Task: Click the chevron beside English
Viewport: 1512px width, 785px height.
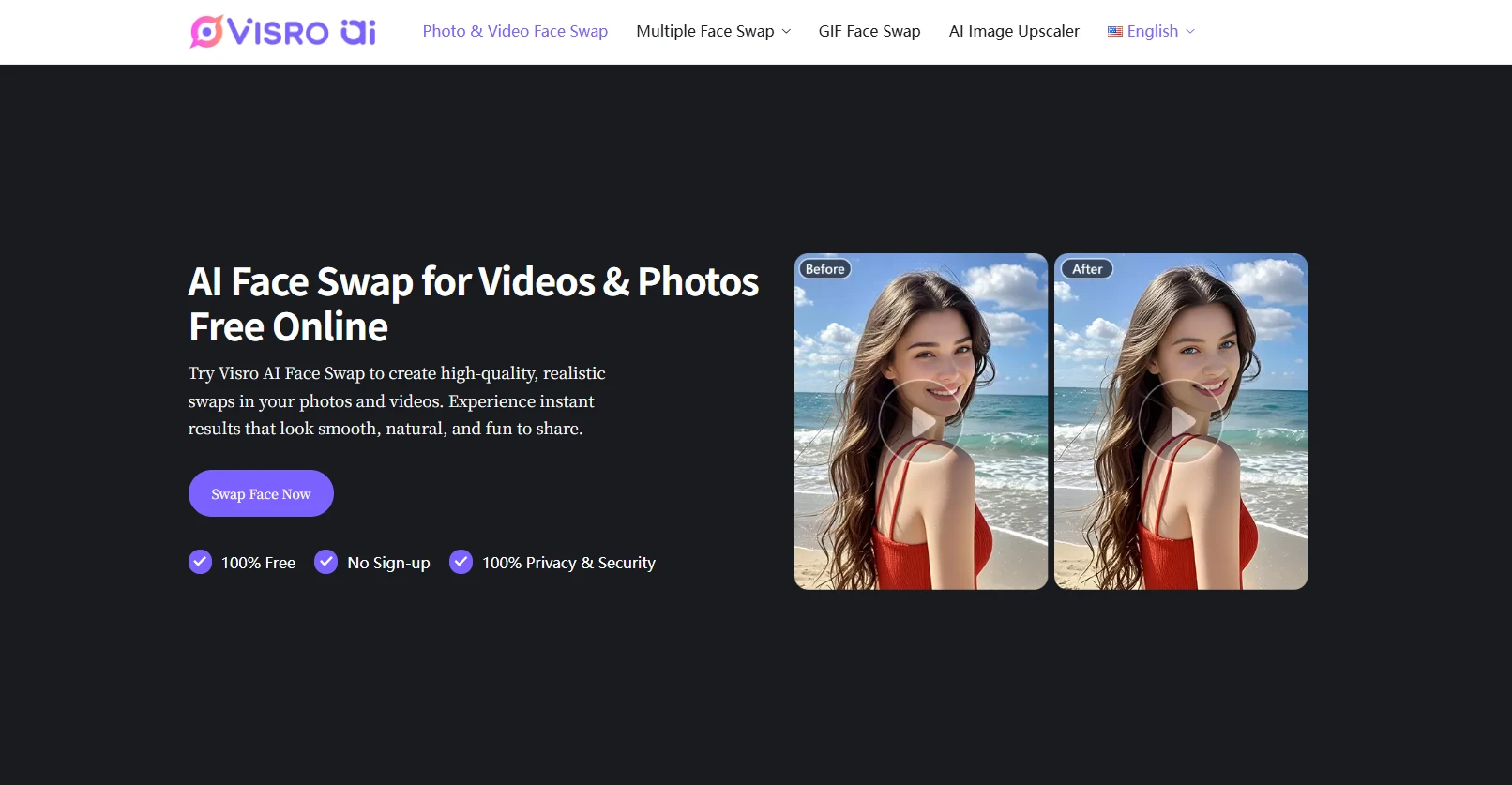Action: point(1190,32)
